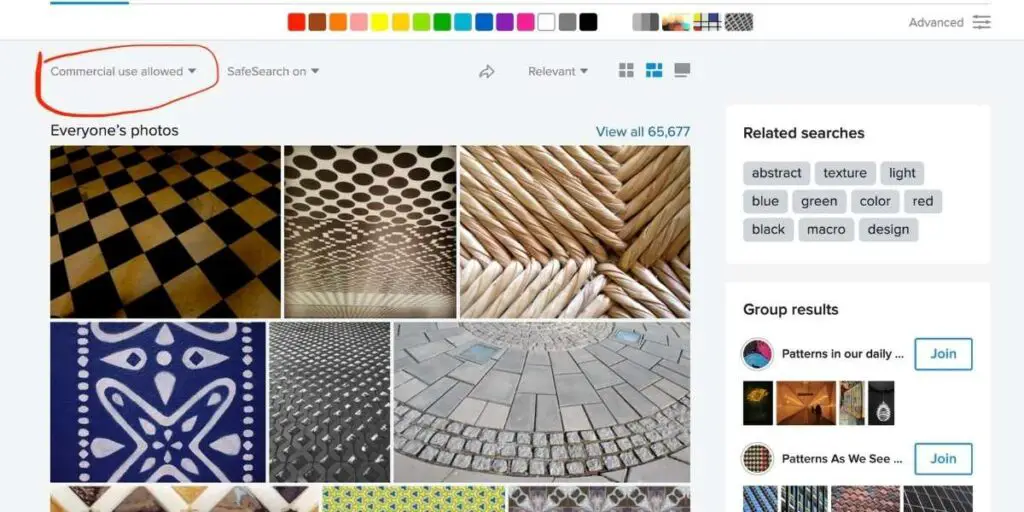
Task: Search related tag texture
Action: 844,173
